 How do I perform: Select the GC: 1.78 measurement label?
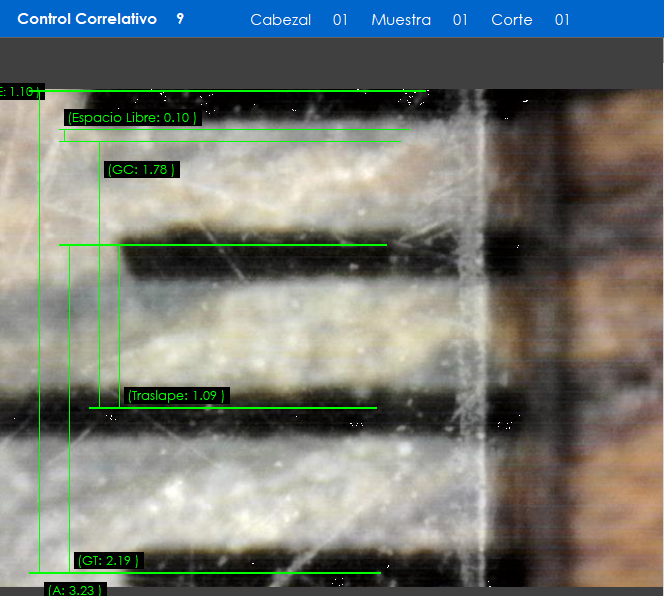coord(142,170)
